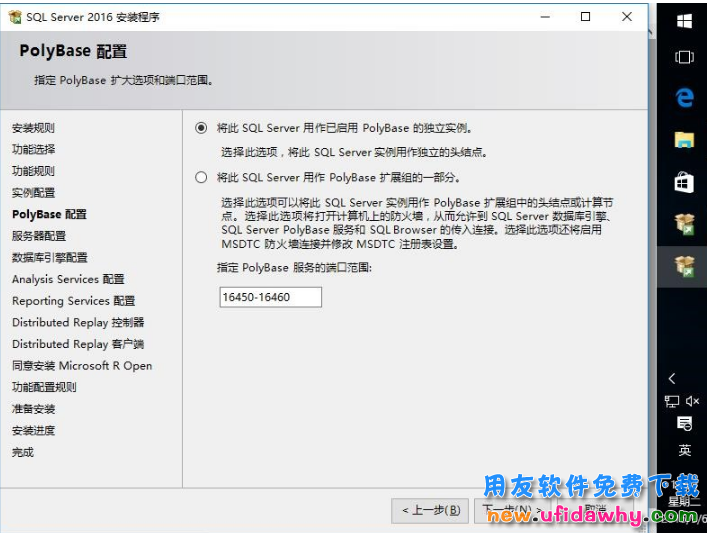Viewport: 707px width, 533px height.
Task: Select the PolyBase scale-out group radio option
Action: [x=202, y=177]
